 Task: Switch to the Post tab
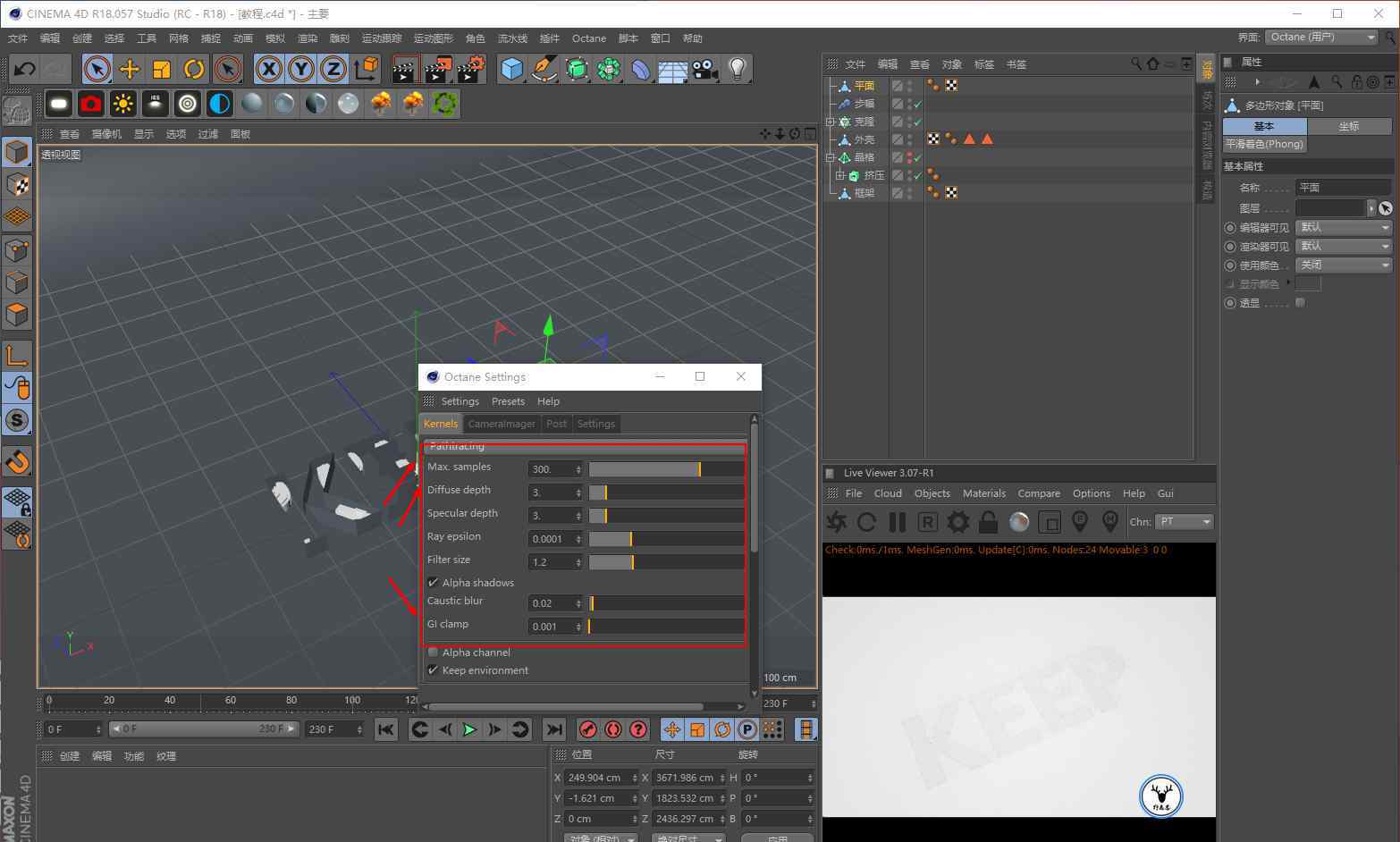pos(556,424)
